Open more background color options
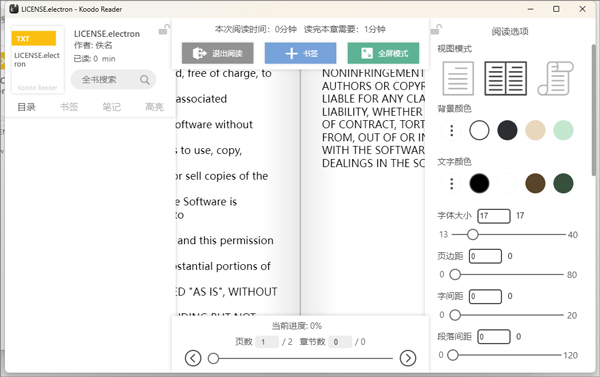 tap(452, 130)
